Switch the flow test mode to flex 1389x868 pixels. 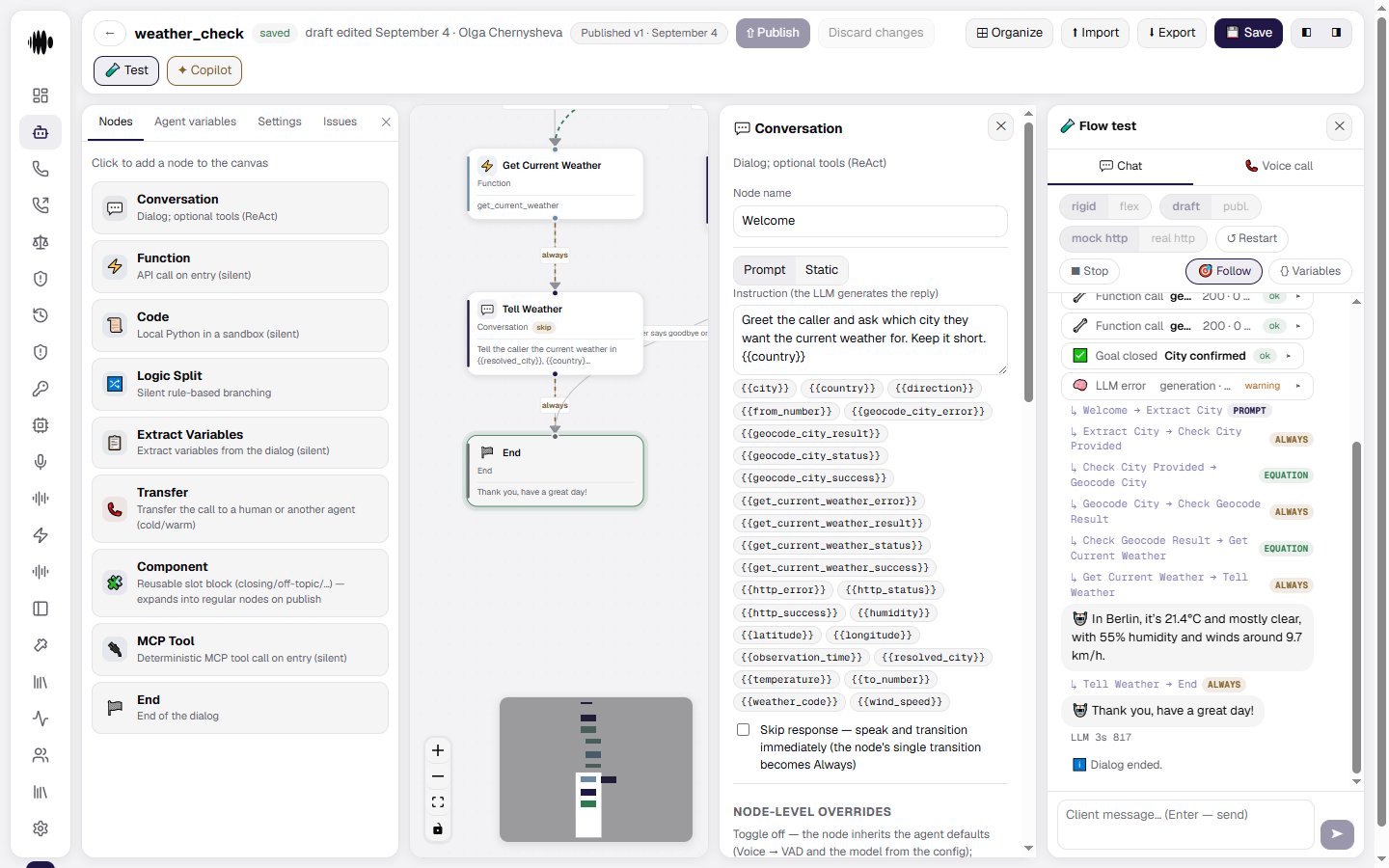(x=1130, y=206)
